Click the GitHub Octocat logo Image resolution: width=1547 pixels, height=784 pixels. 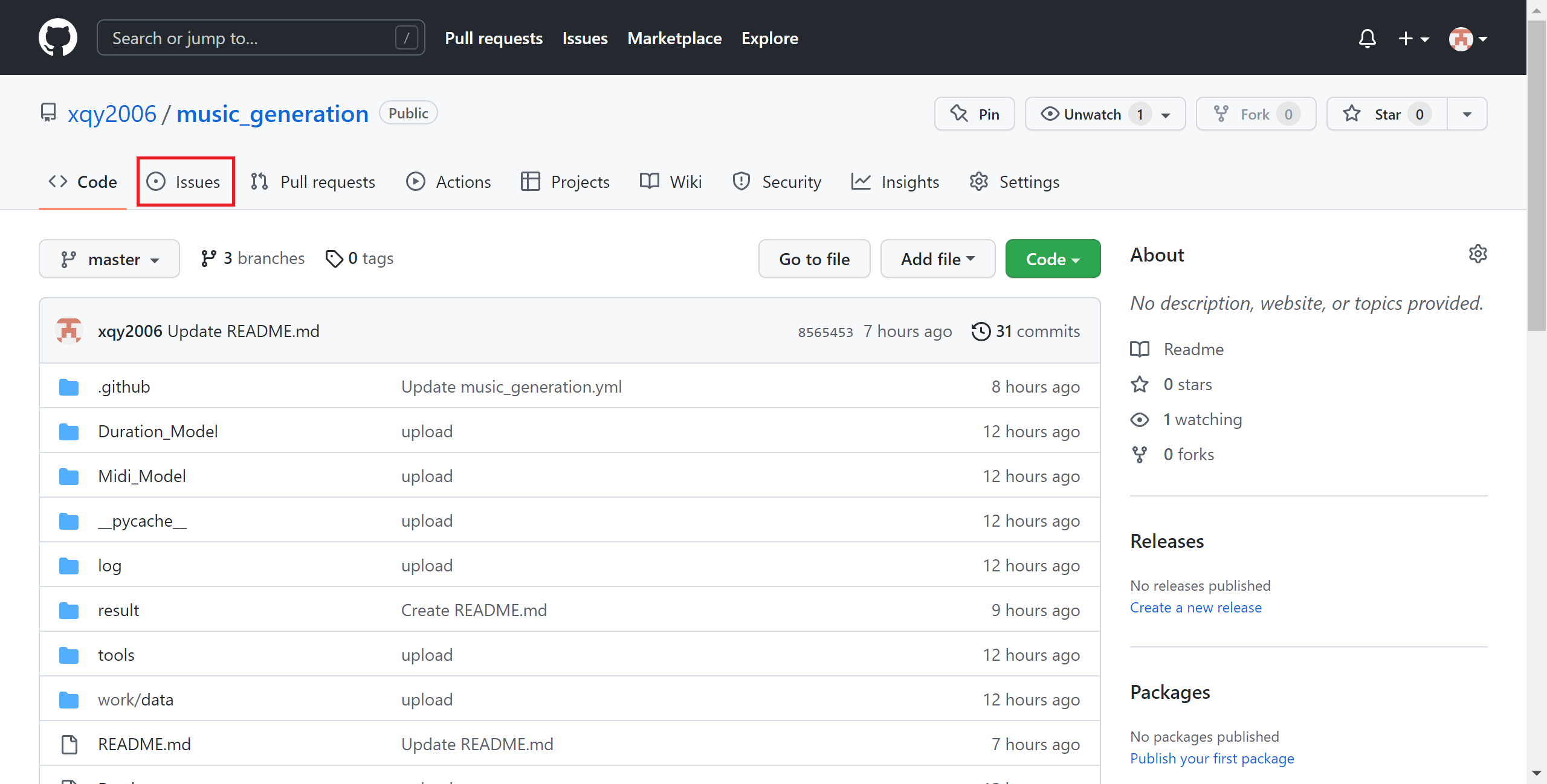(58, 37)
